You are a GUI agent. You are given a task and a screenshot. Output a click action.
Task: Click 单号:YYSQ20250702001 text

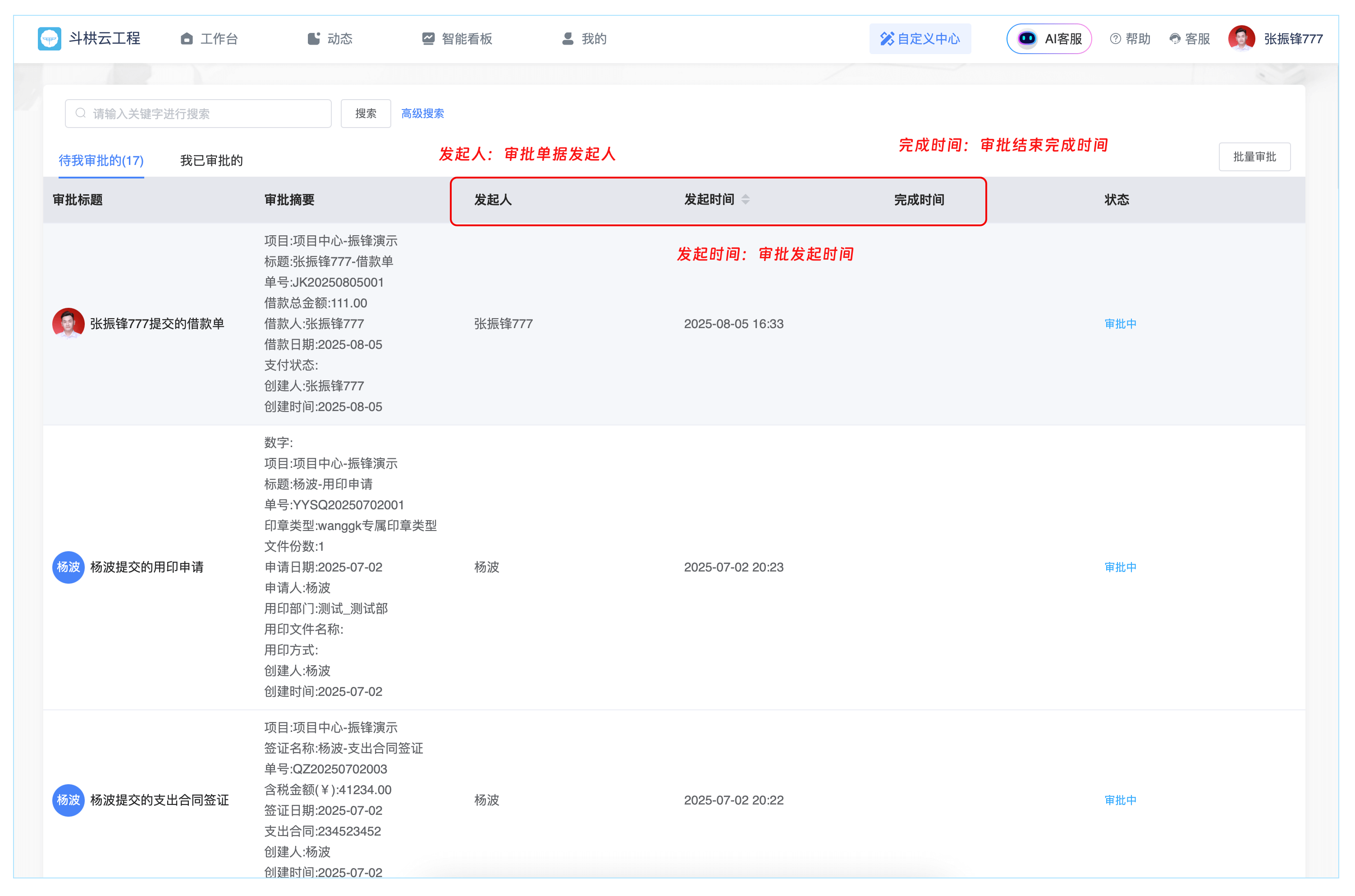coord(334,505)
